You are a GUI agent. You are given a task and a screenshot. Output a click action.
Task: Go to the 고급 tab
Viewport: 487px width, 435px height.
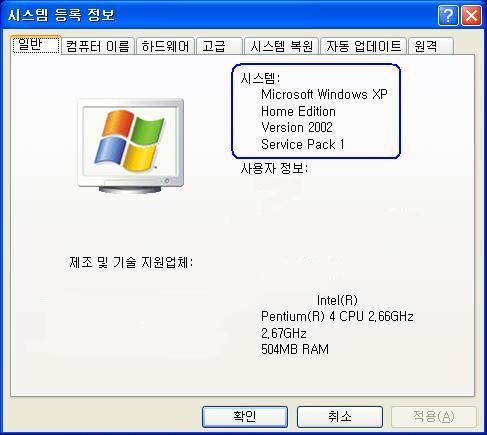click(x=219, y=46)
